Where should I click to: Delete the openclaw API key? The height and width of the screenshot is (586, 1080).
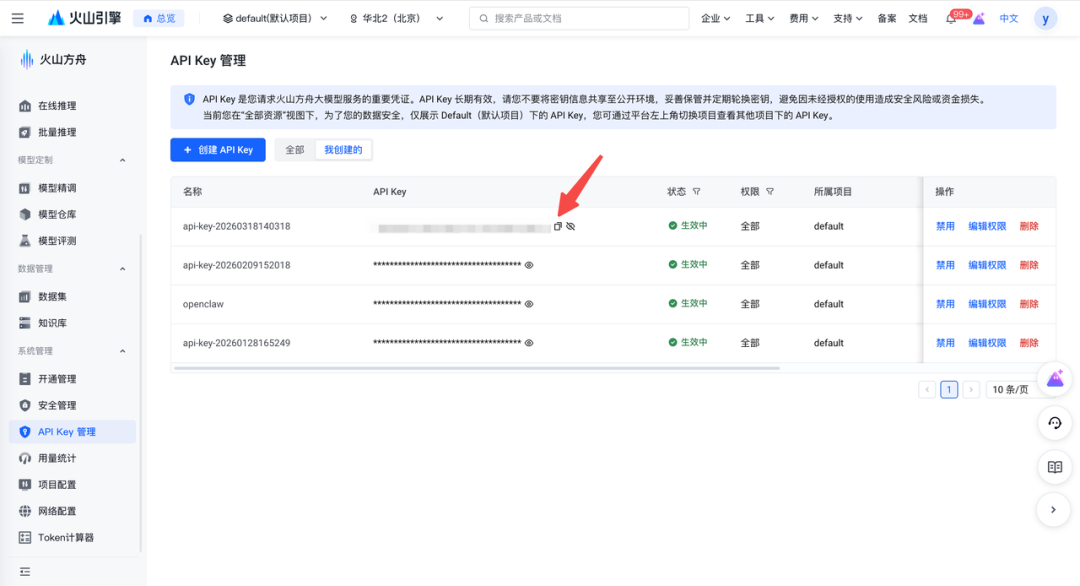[1029, 304]
